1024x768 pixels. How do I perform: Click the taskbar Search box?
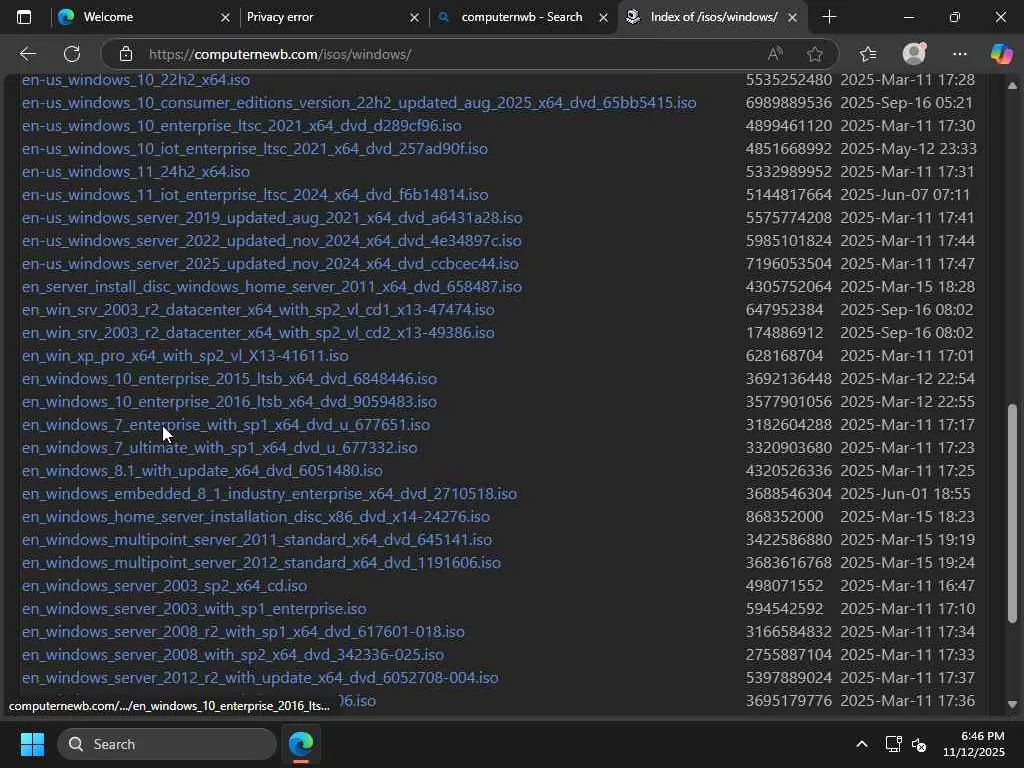167,744
